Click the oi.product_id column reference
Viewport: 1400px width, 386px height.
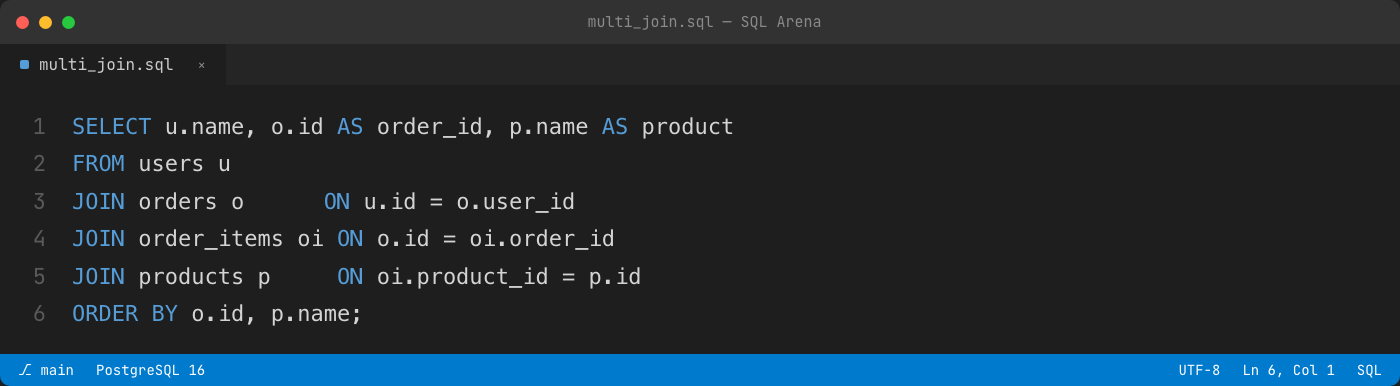point(463,277)
